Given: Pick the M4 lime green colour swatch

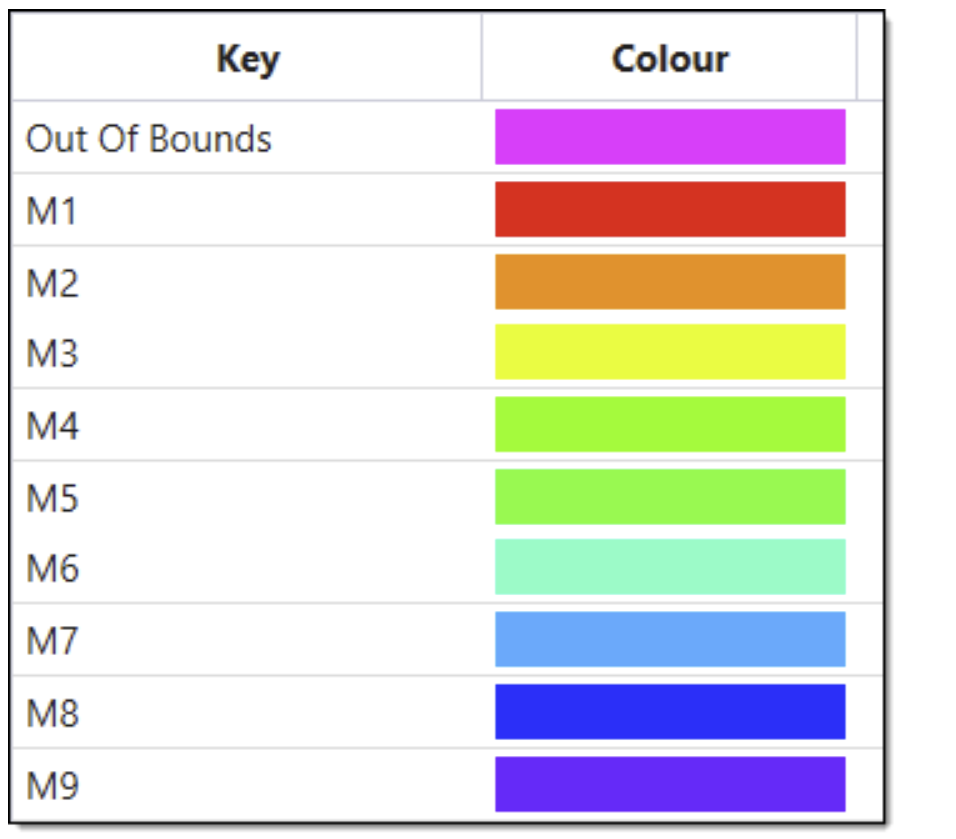Looking at the screenshot, I should [x=670, y=425].
